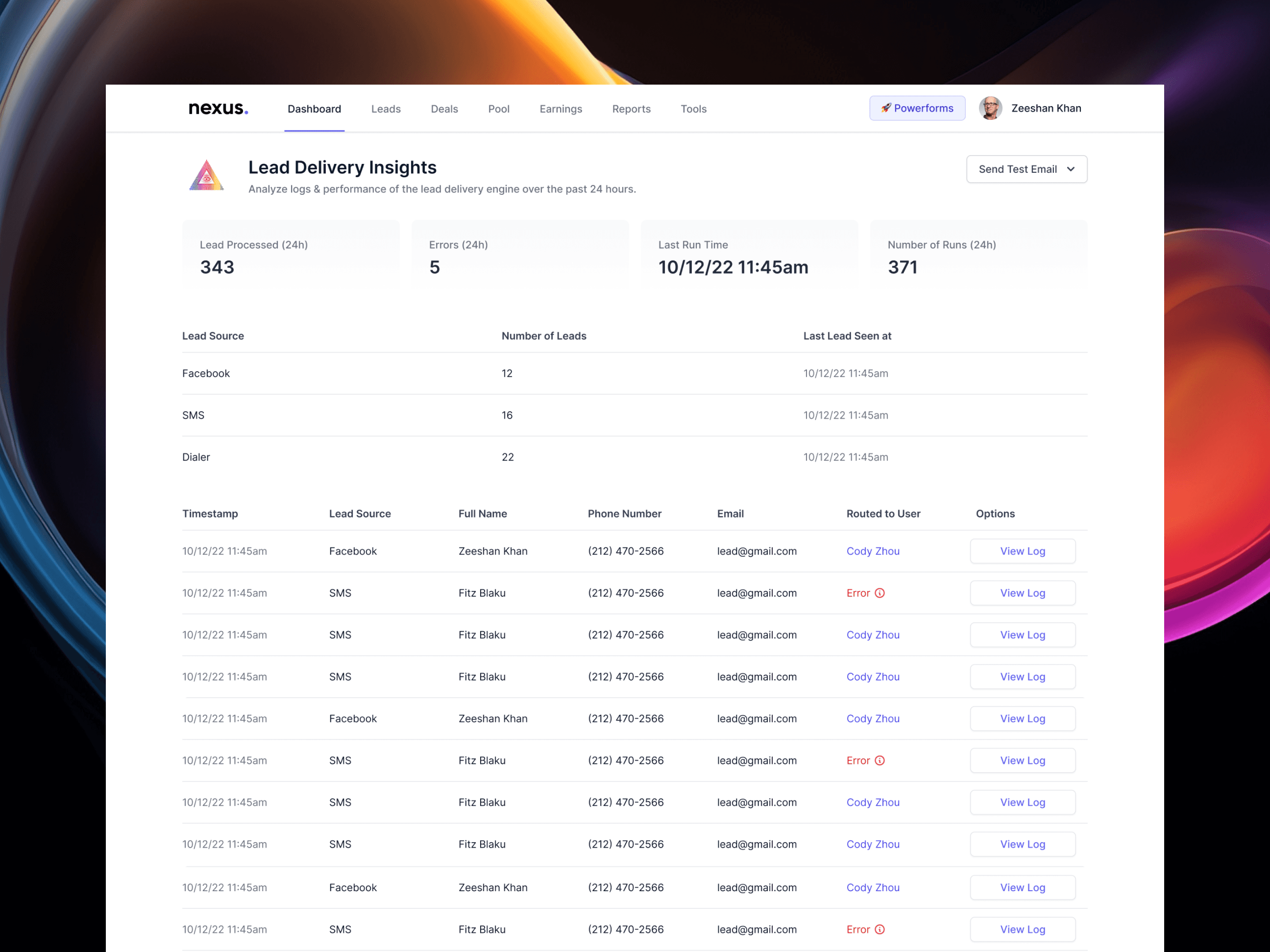Viewport: 1270px width, 952px height.
Task: Click View Log for Zeeshan Khan Facebook entry
Action: click(x=1022, y=550)
